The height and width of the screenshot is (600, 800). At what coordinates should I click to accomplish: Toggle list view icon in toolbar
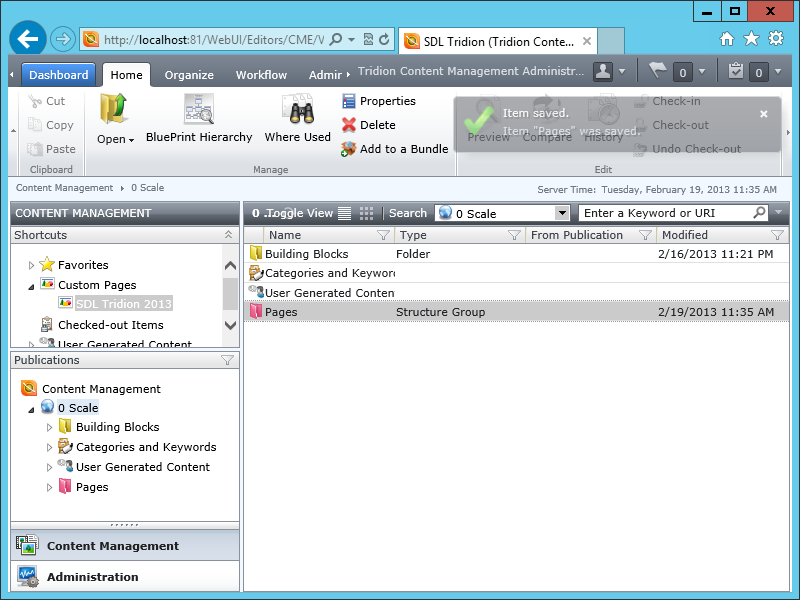(x=345, y=213)
